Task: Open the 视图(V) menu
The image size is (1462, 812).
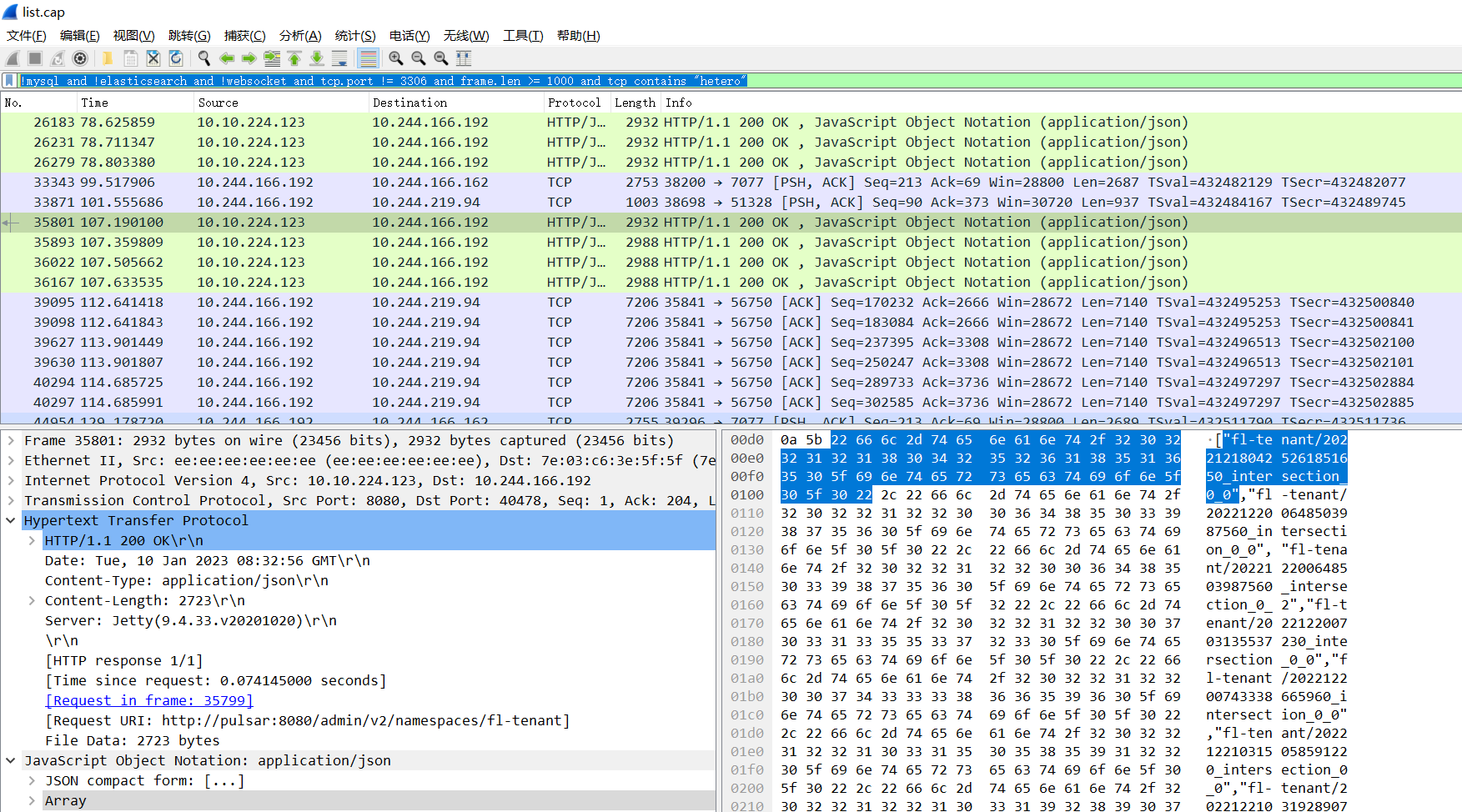Action: click(134, 36)
